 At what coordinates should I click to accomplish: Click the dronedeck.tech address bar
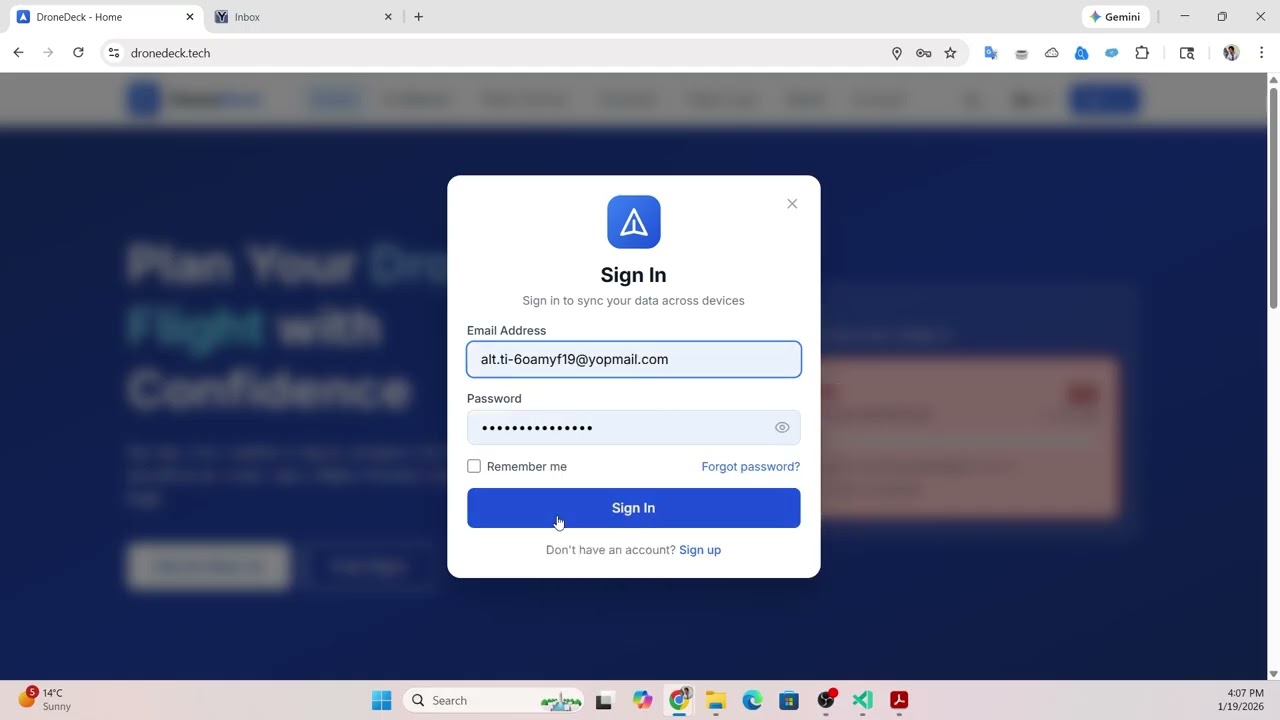click(500, 53)
